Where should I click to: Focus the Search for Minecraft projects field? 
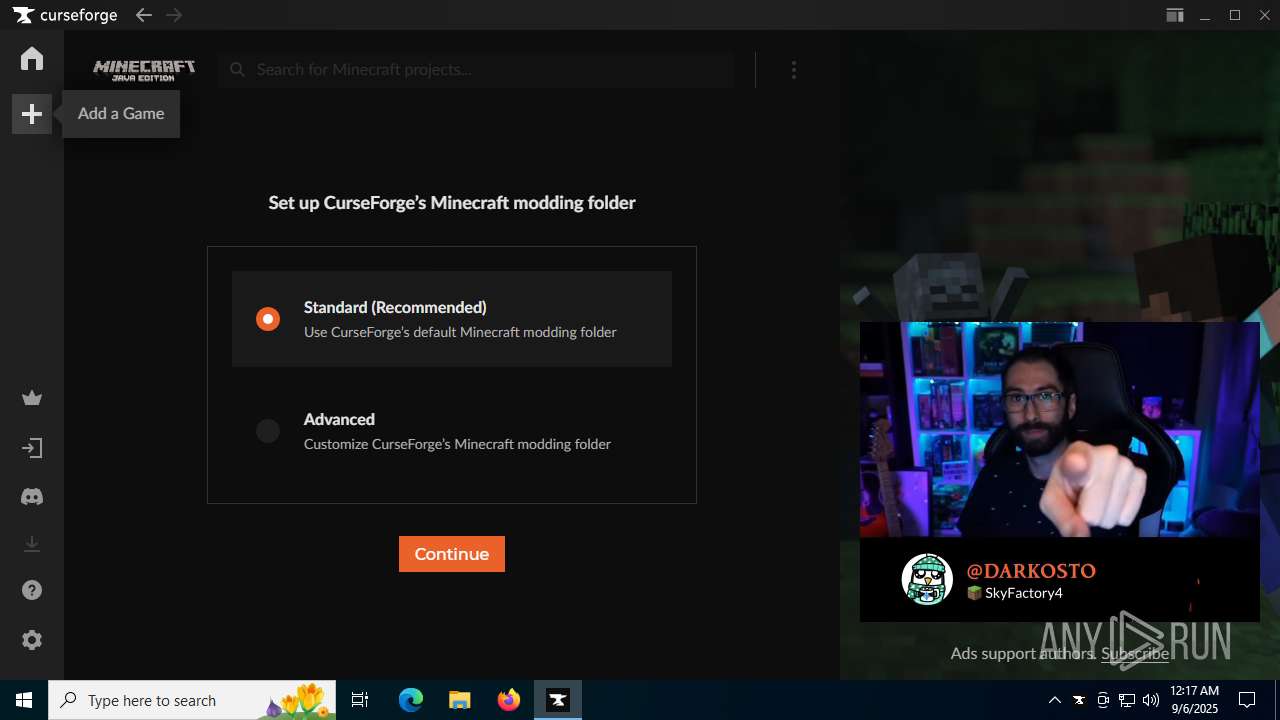tap(477, 70)
